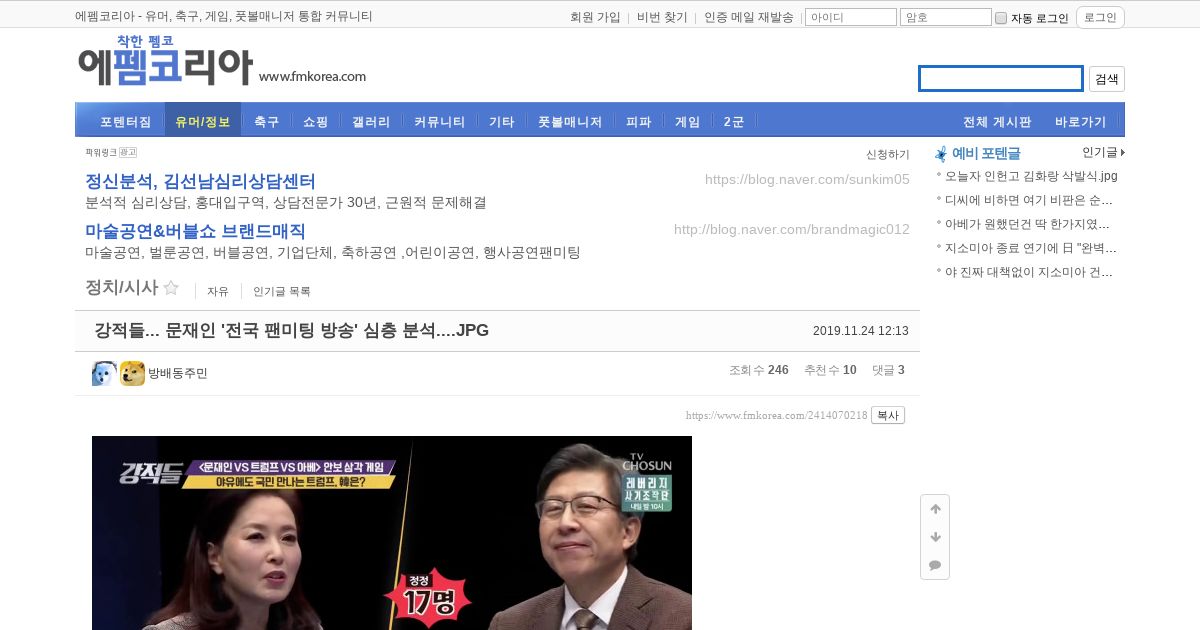Open the 풋볼매니저 menu
1200x630 pixels.
570,122
